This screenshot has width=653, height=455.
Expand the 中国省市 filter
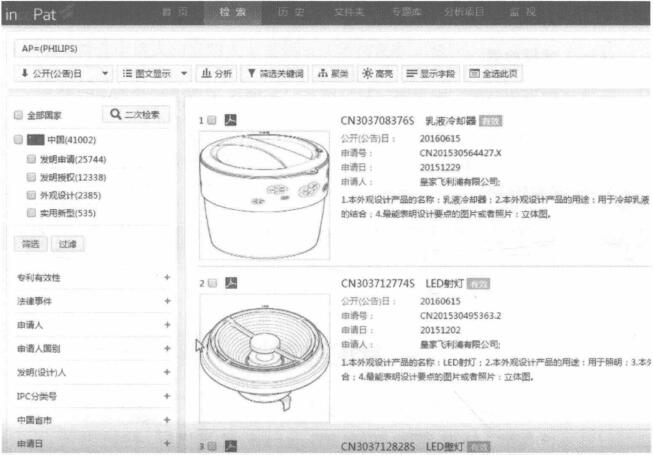(x=167, y=420)
